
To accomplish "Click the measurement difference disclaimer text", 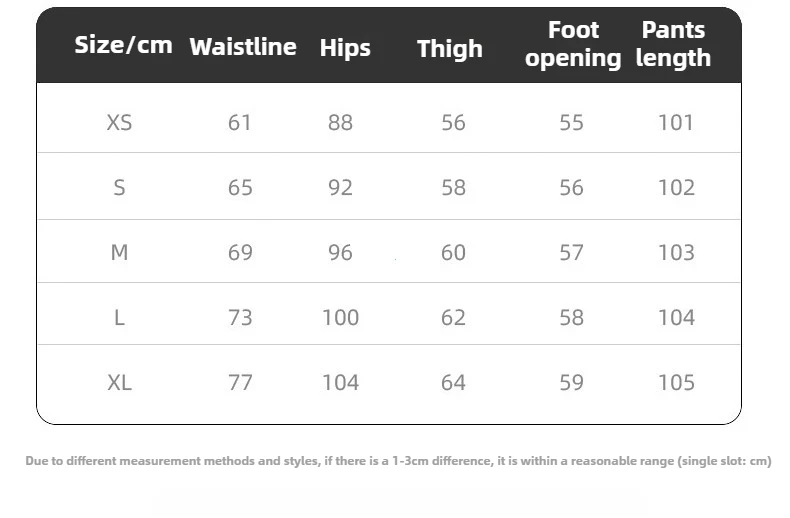I will 398,461.
